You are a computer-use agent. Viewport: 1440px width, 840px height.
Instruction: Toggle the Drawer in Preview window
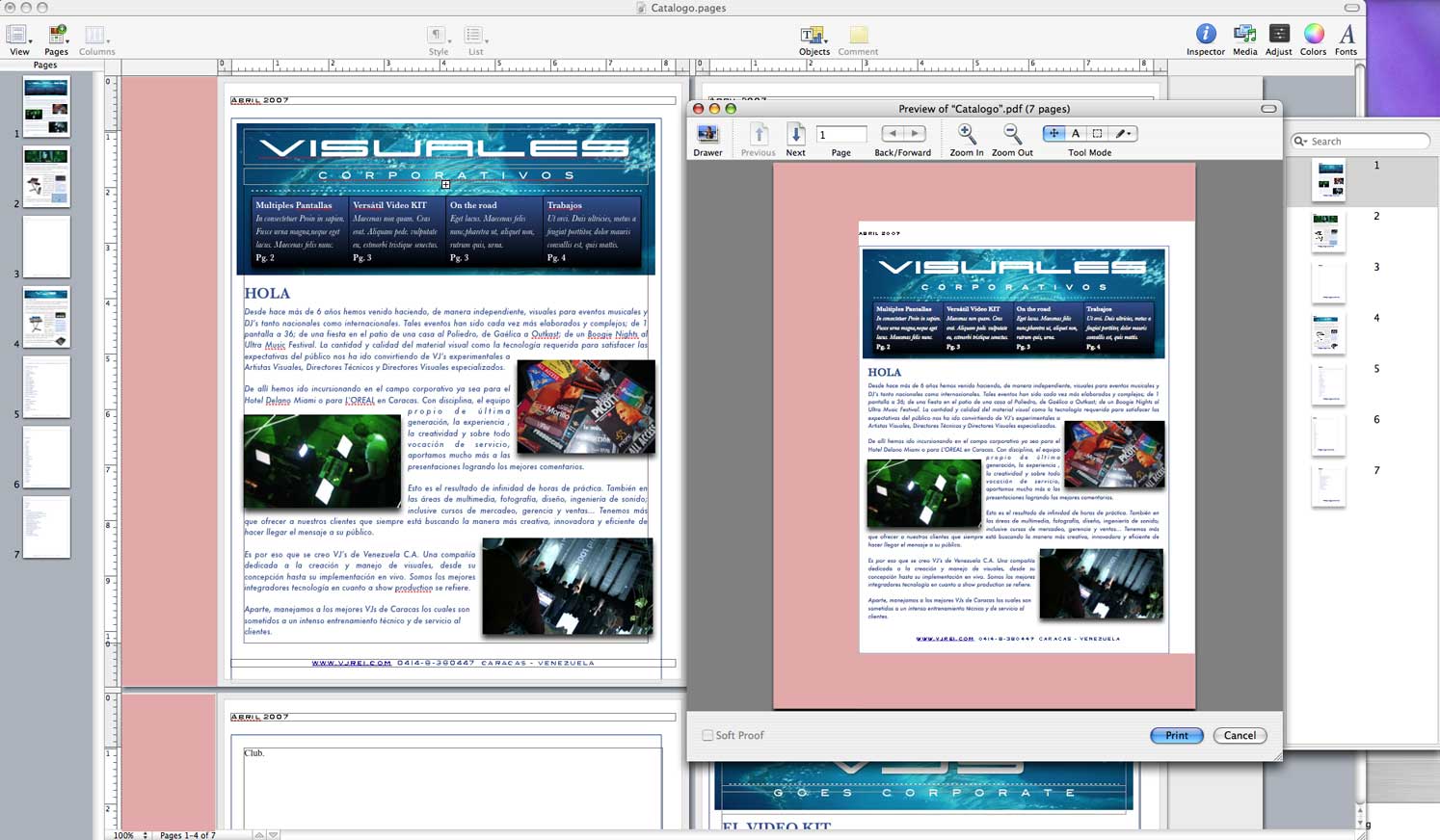click(x=707, y=134)
